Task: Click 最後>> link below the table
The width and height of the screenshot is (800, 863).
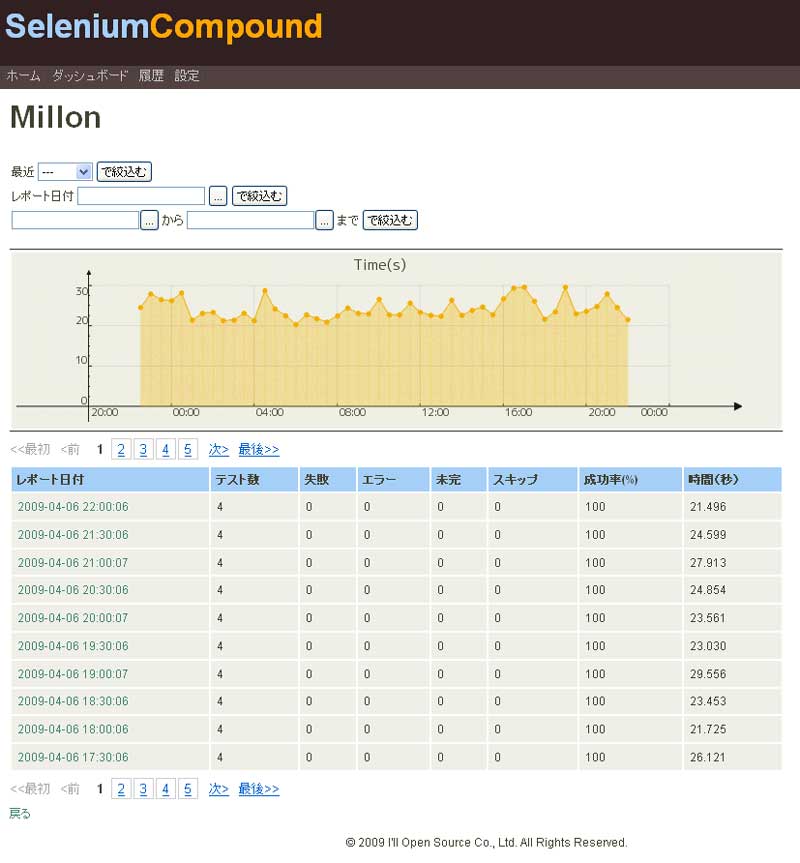Action: point(259,789)
